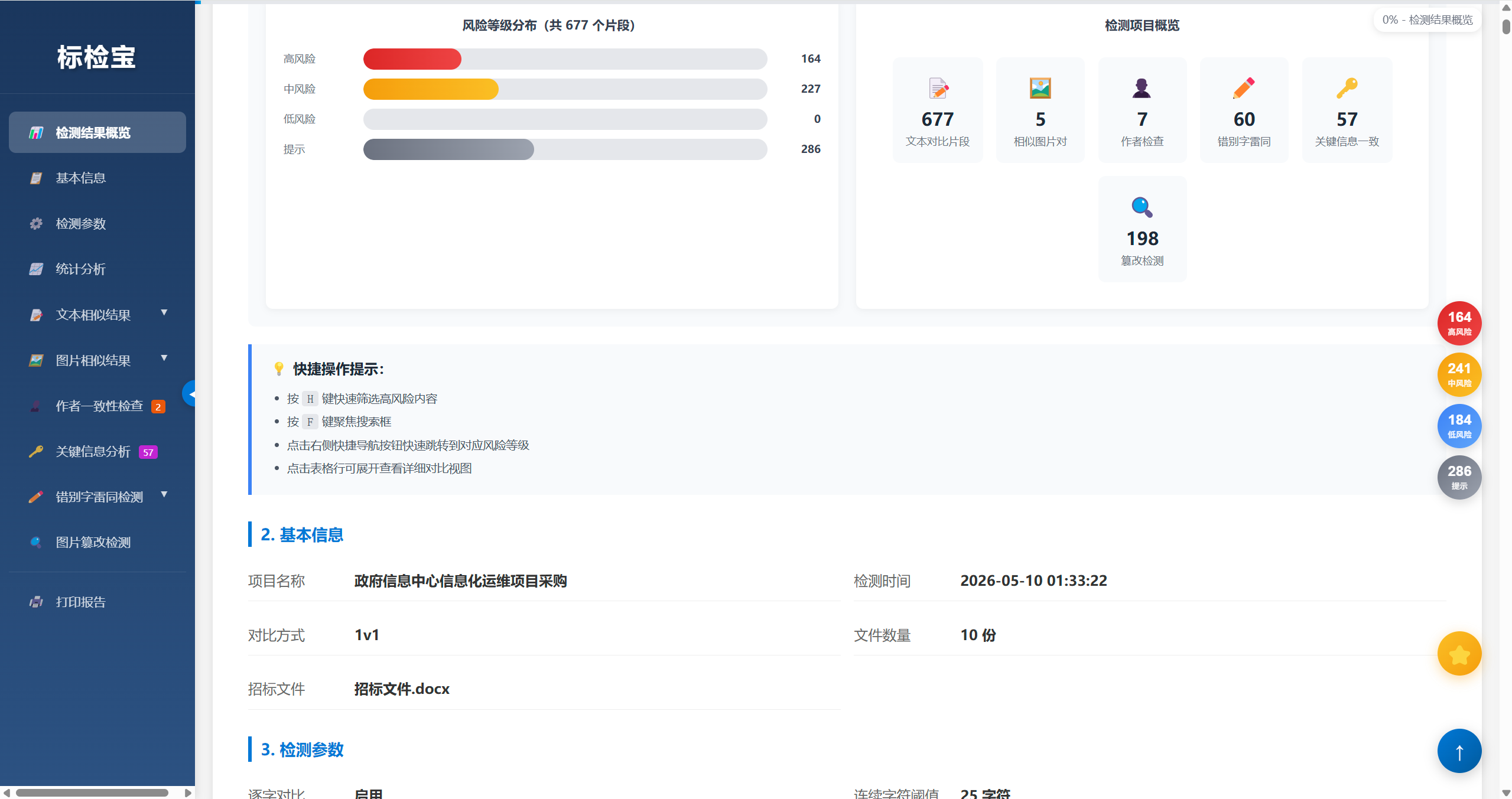
Task: Click the yellow star floating button
Action: 1459,654
